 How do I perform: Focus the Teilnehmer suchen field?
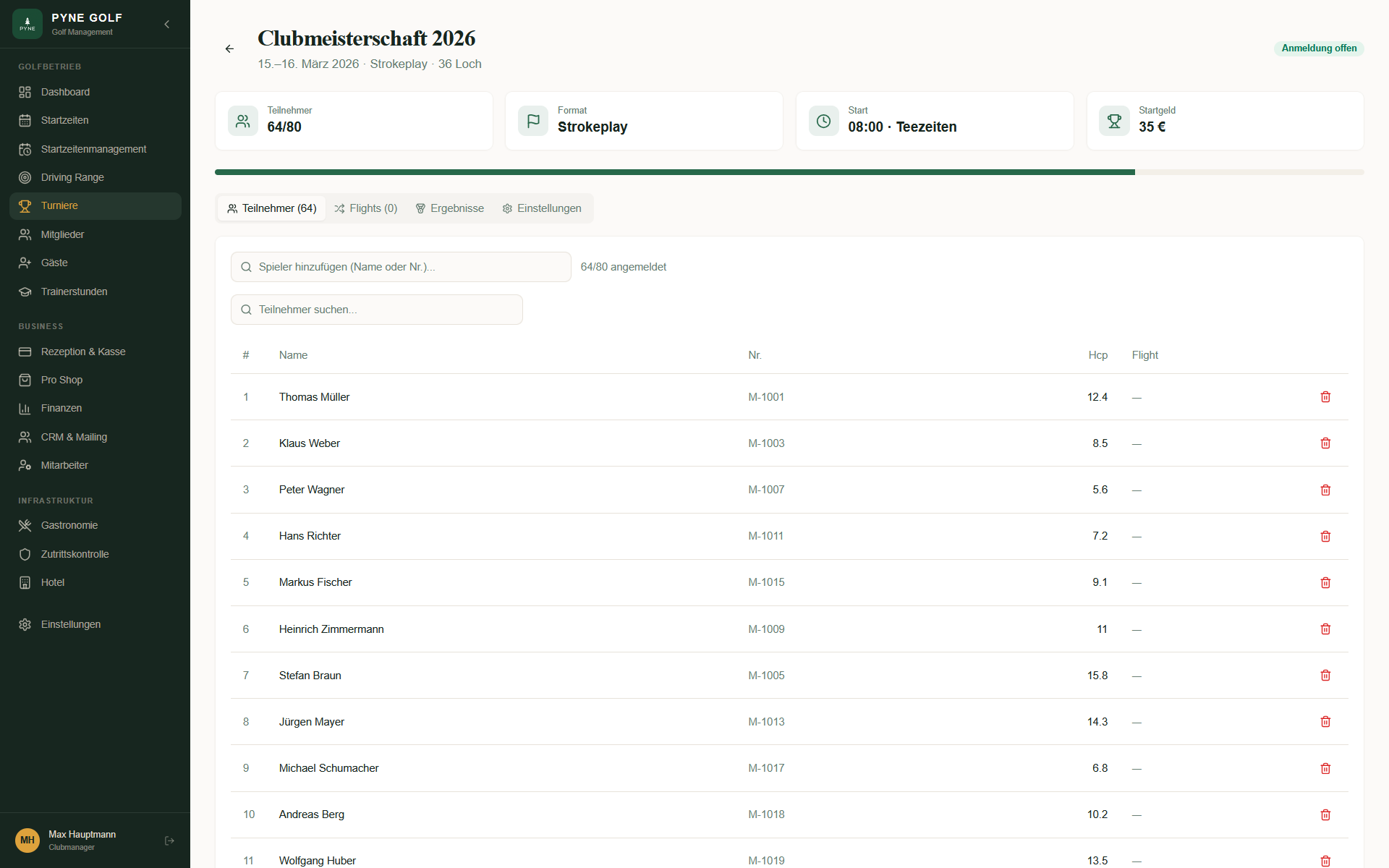[376, 310]
